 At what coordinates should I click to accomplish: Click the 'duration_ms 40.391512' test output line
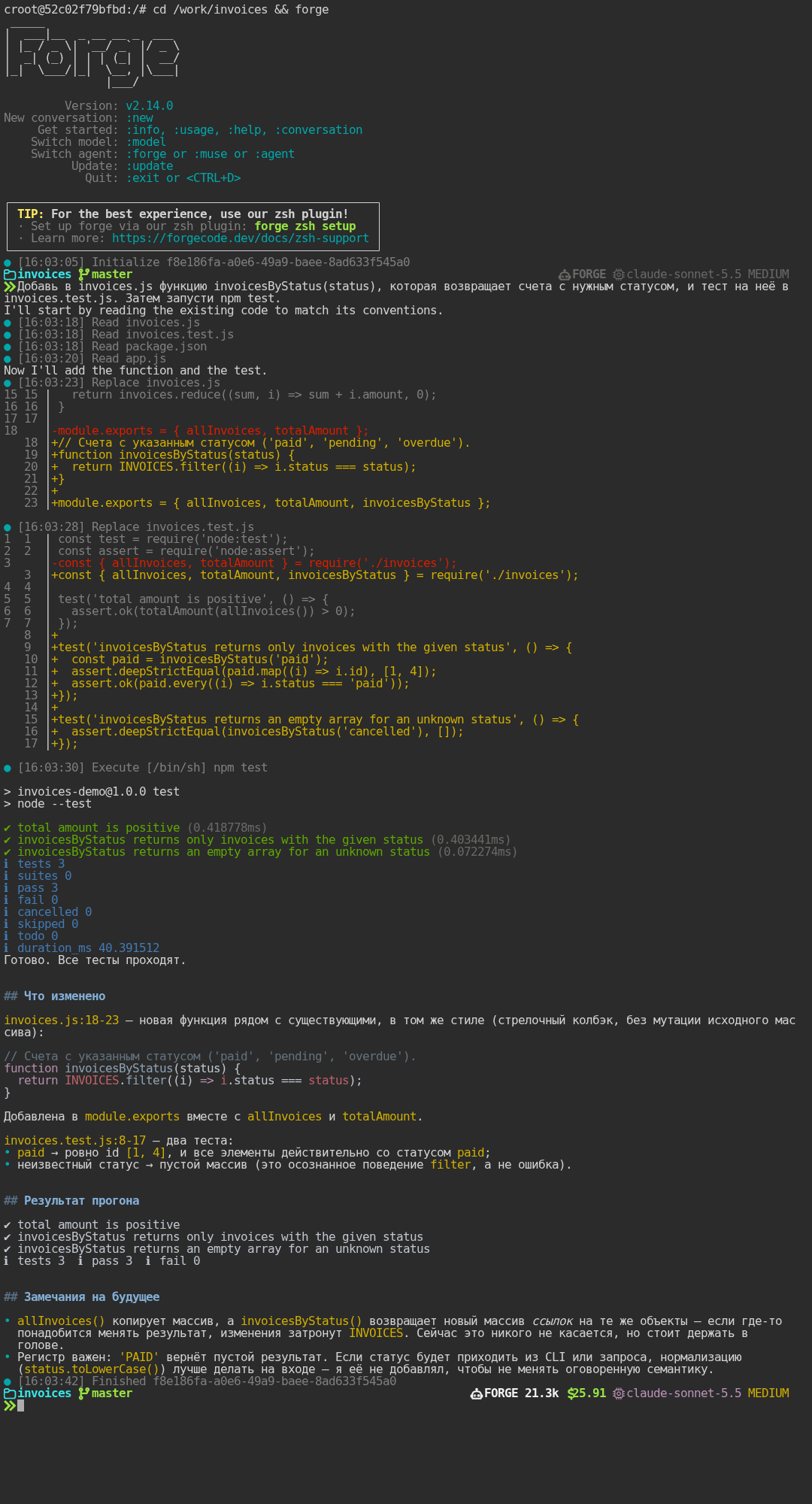[x=82, y=948]
